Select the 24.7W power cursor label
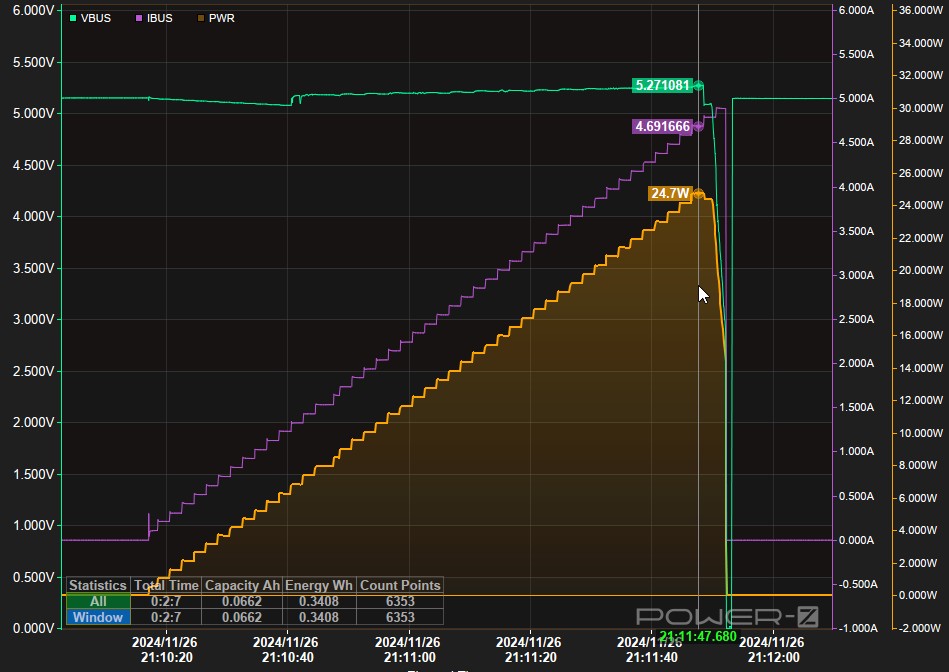 (670, 194)
